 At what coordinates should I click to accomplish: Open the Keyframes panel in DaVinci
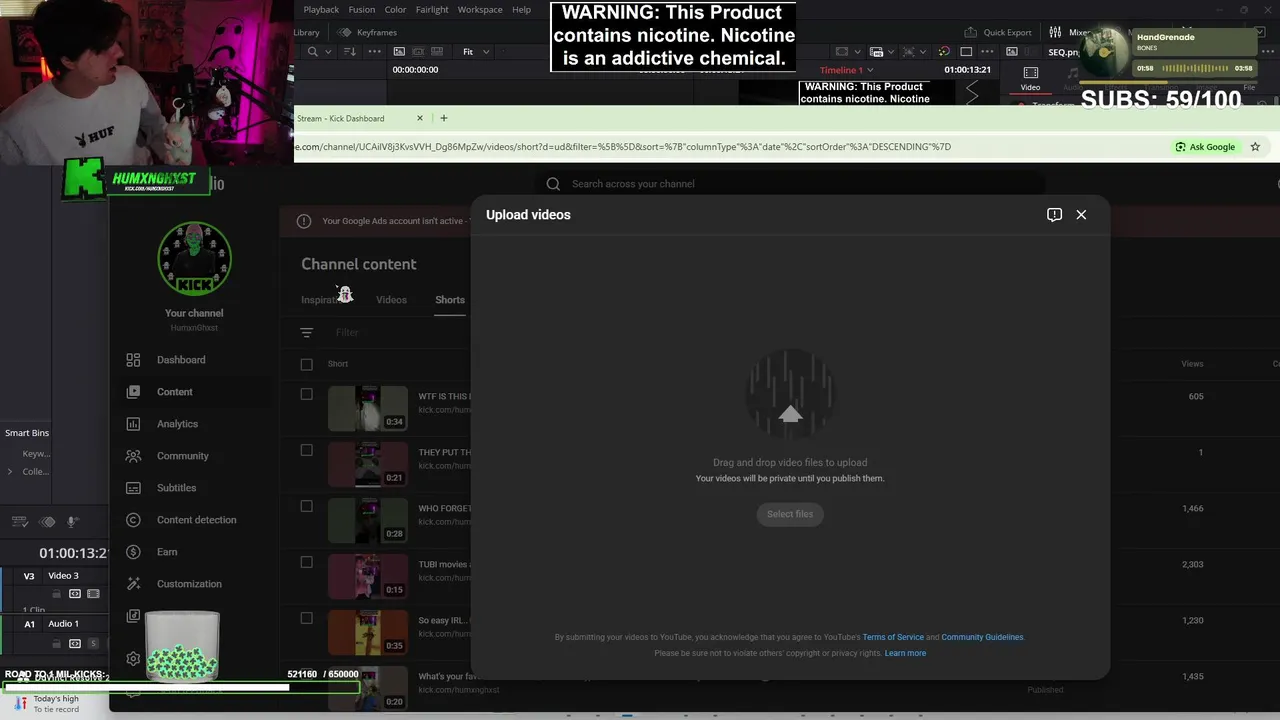[369, 32]
